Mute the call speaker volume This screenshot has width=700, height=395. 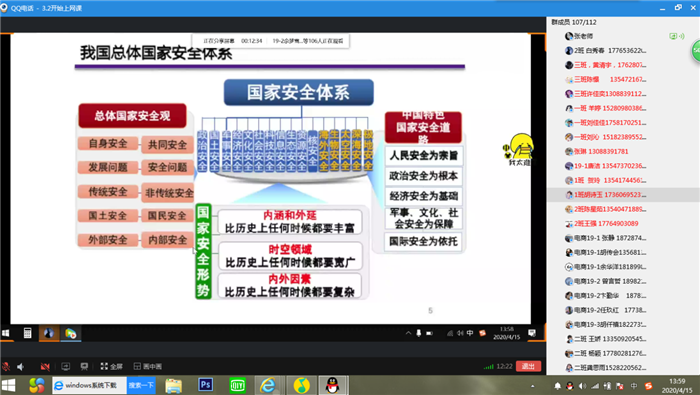click(x=21, y=366)
